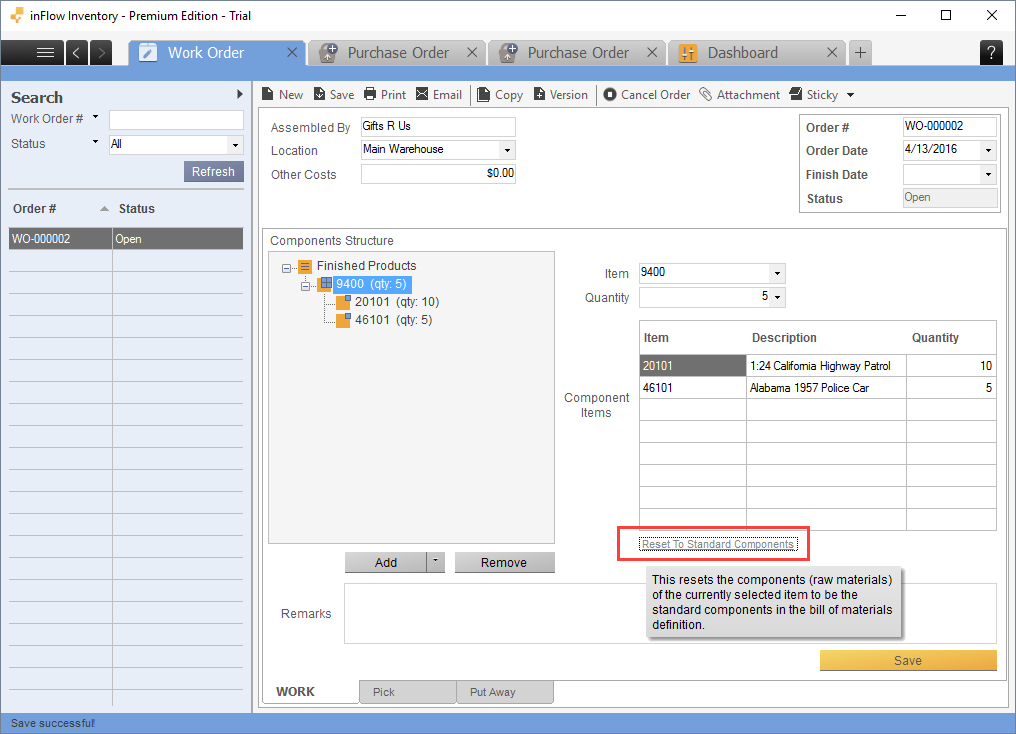Collapse the Search panel arrow
1016x734 pixels.
240,94
